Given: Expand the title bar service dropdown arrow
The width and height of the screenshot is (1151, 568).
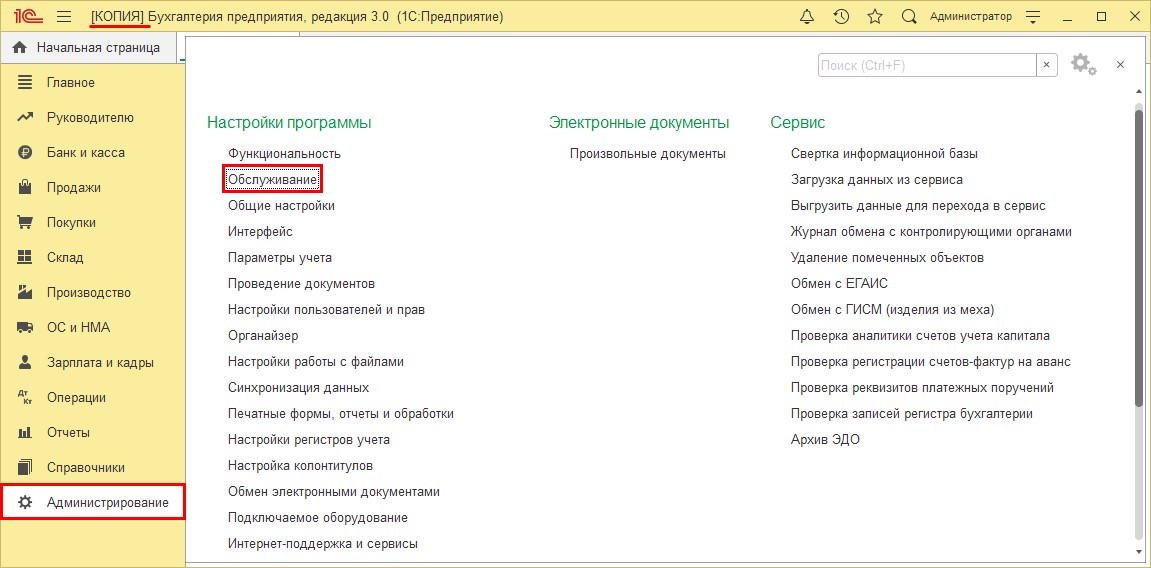Looking at the screenshot, I should [1031, 17].
